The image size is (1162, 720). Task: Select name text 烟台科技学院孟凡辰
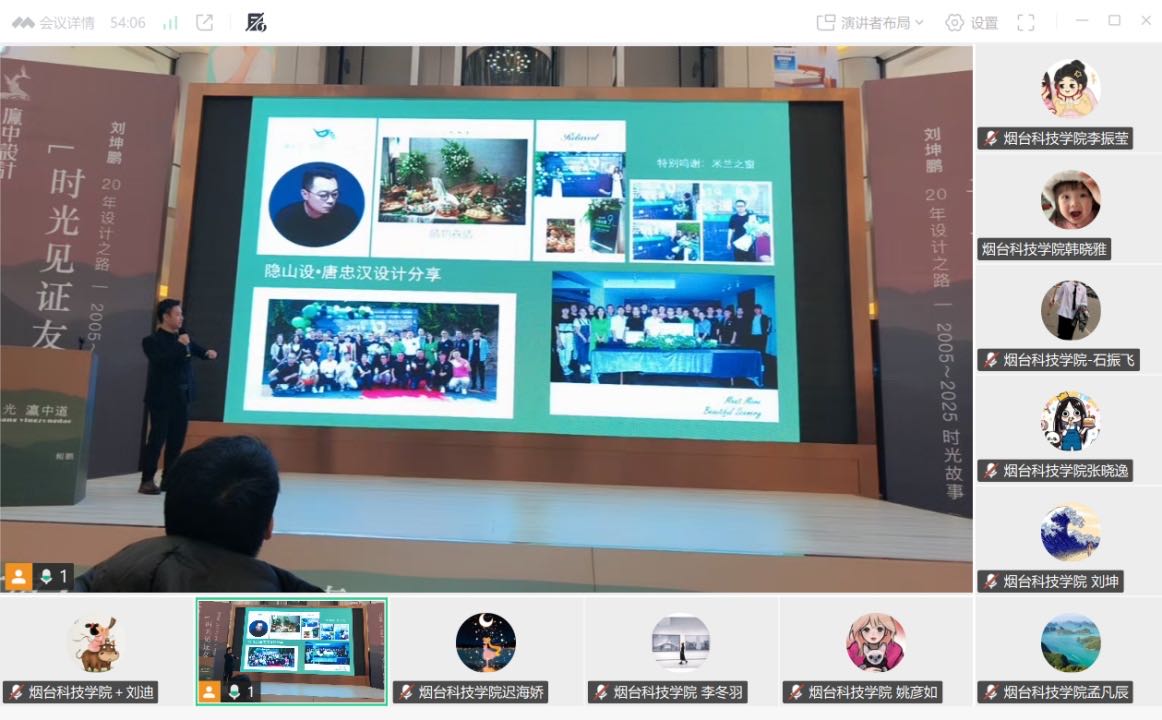click(x=1066, y=693)
